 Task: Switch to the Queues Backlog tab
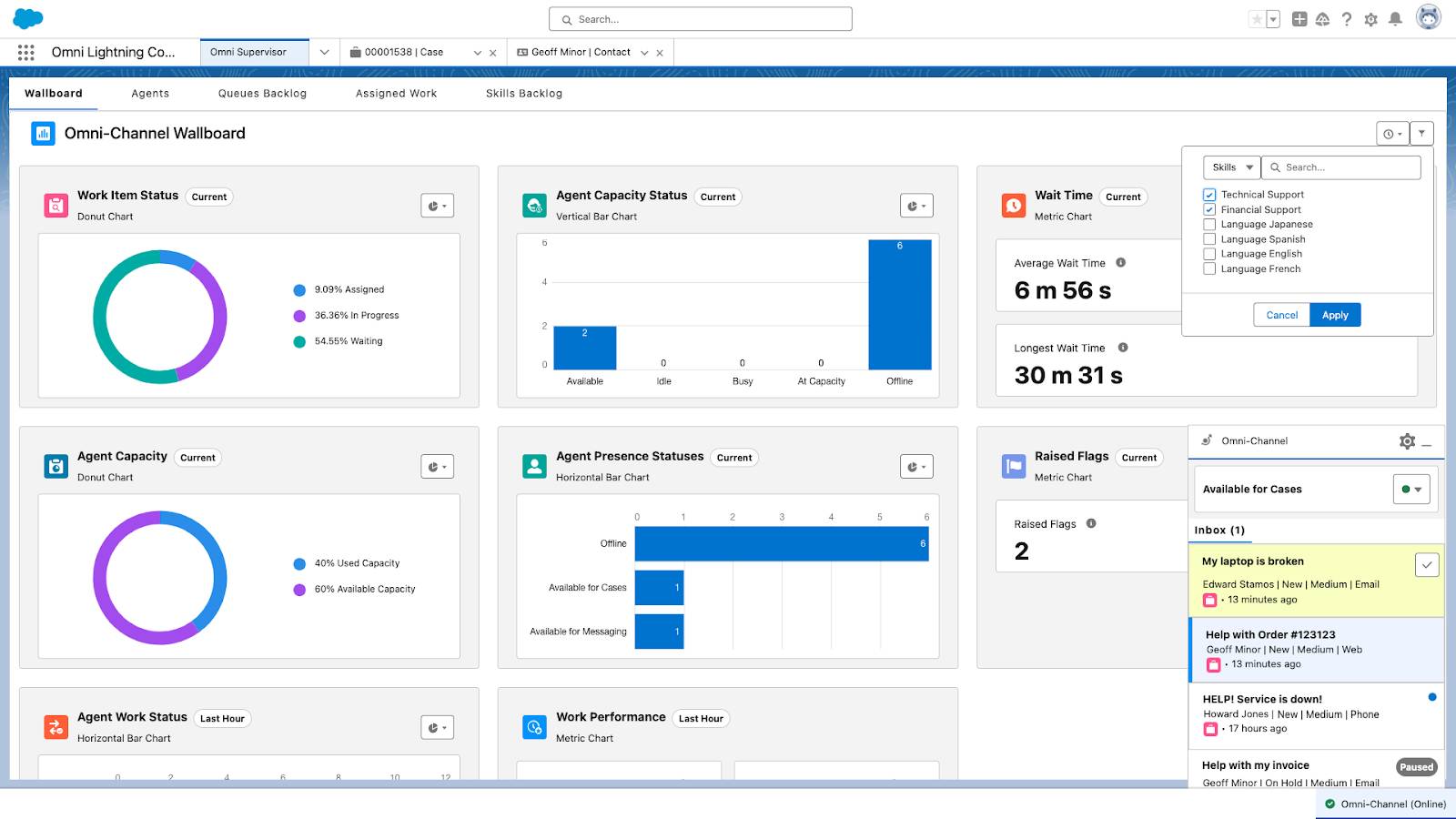click(262, 94)
